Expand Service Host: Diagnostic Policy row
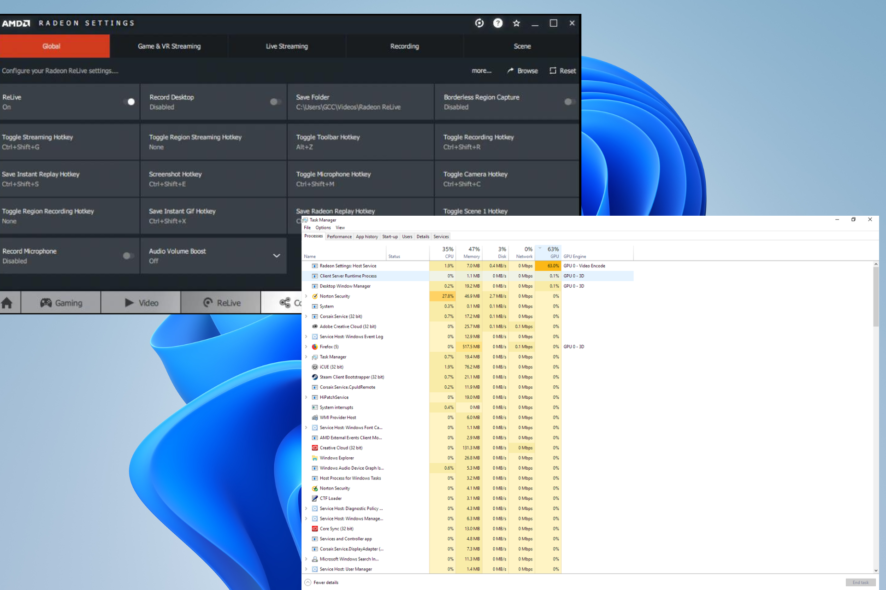This screenshot has height=590, width=886. point(307,509)
